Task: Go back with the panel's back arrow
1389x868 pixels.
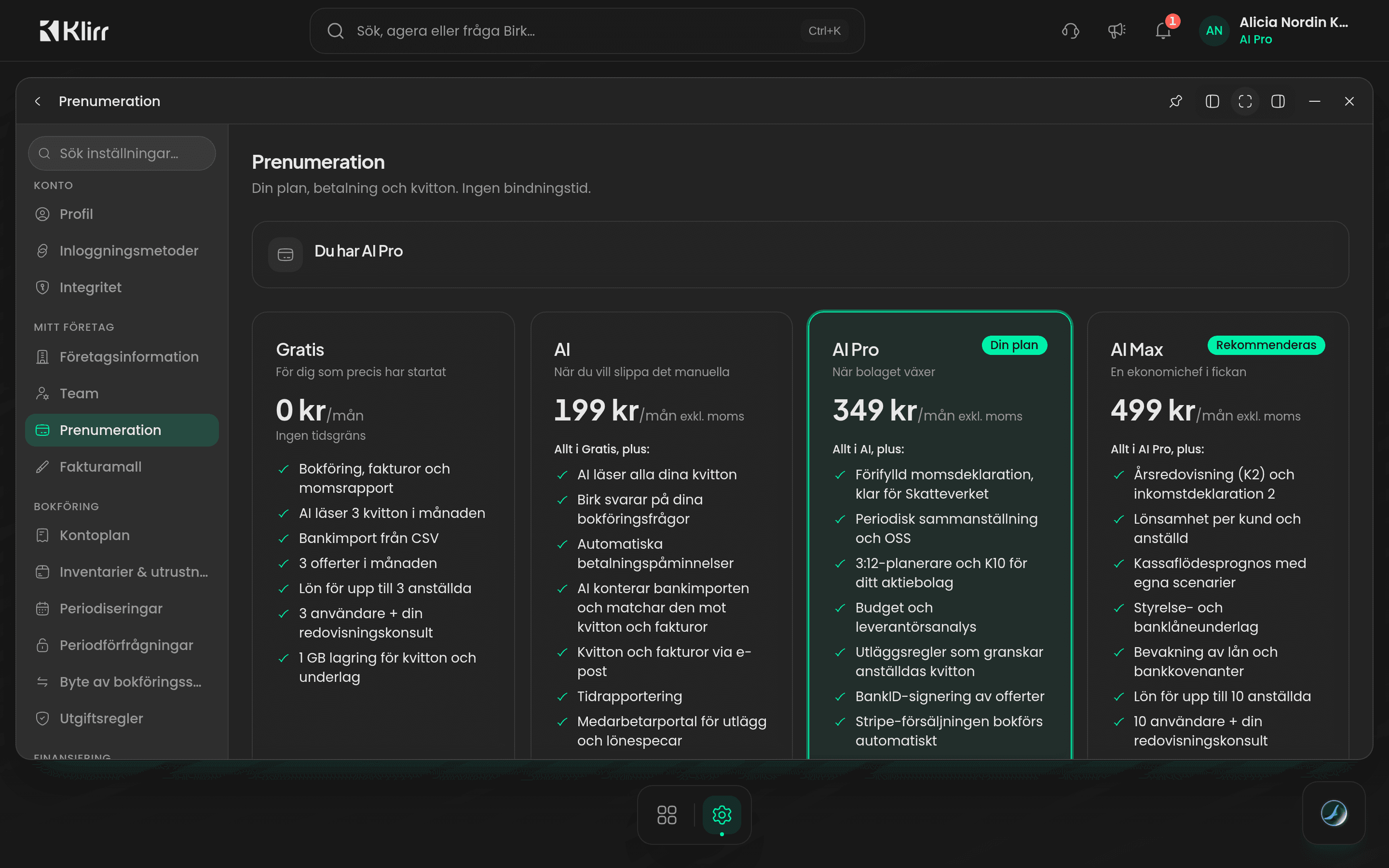Action: point(38,101)
